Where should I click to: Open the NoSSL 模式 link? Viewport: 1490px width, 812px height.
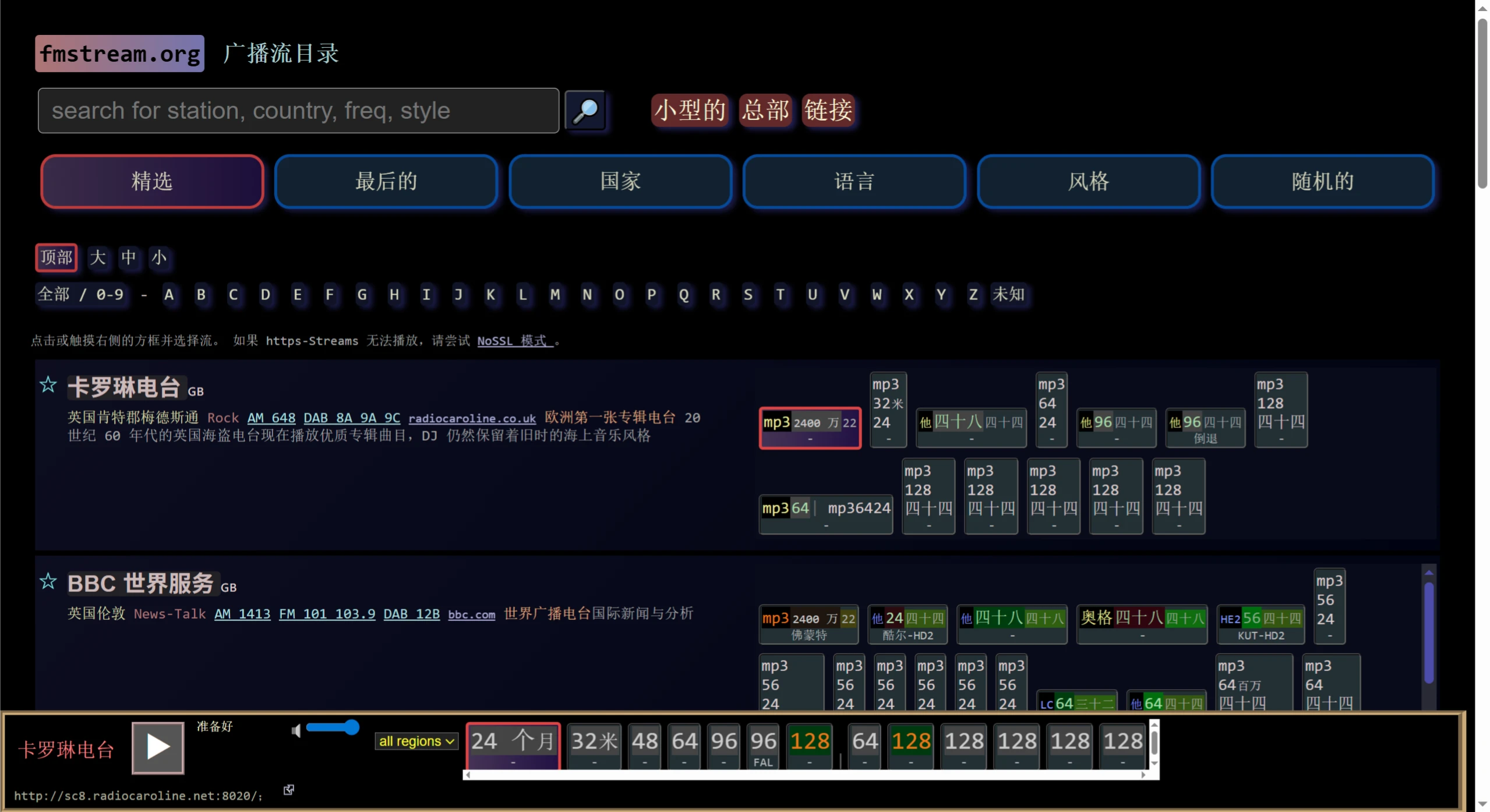515,341
